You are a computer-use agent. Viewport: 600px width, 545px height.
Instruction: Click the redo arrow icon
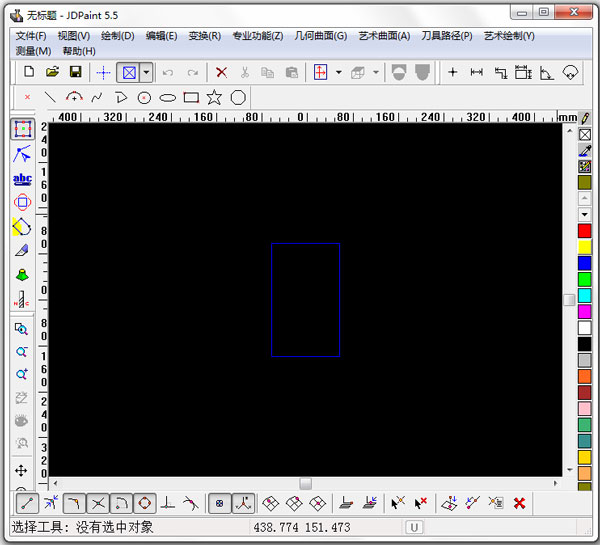pyautogui.click(x=192, y=72)
